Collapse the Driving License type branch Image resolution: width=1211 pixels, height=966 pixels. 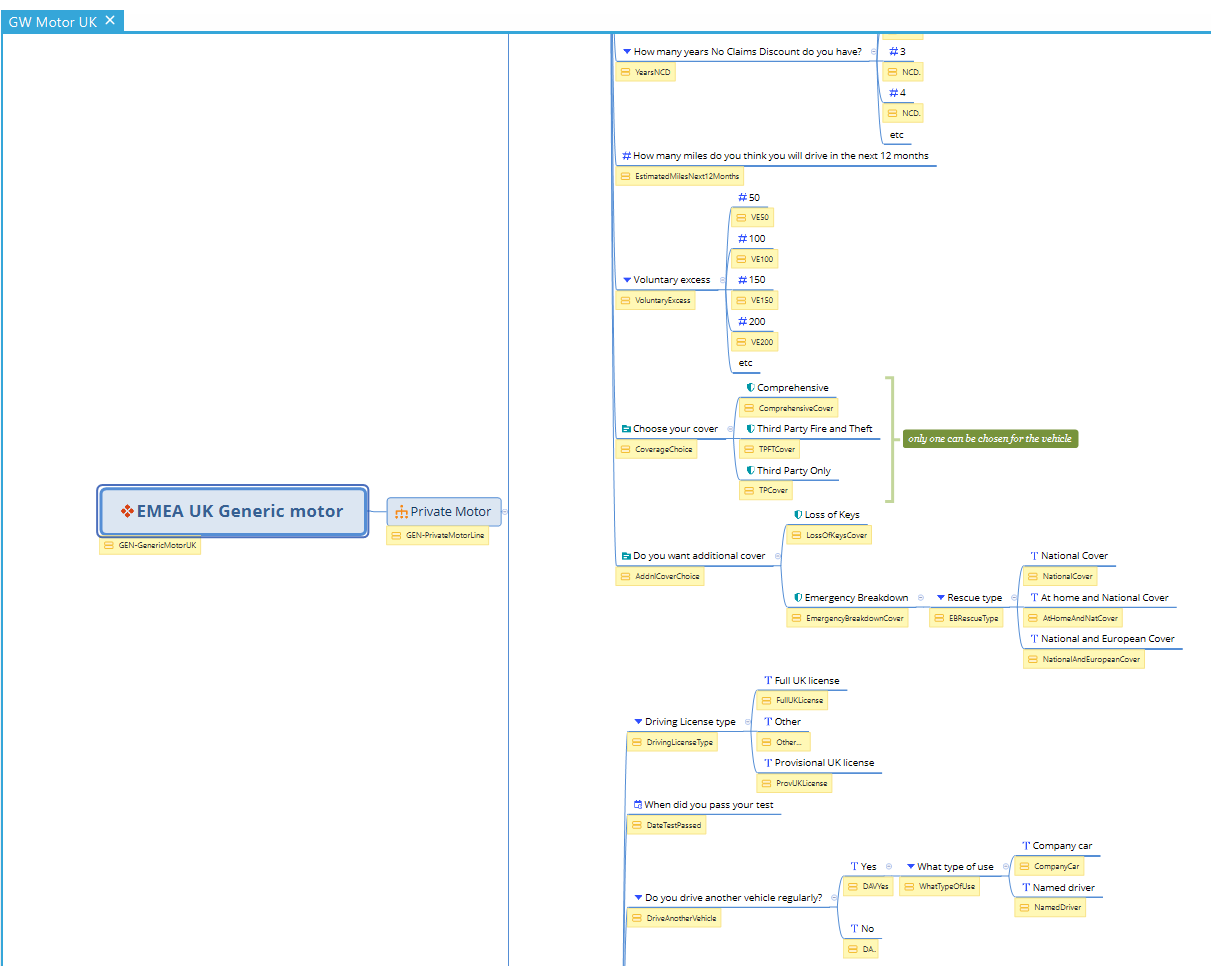point(748,722)
